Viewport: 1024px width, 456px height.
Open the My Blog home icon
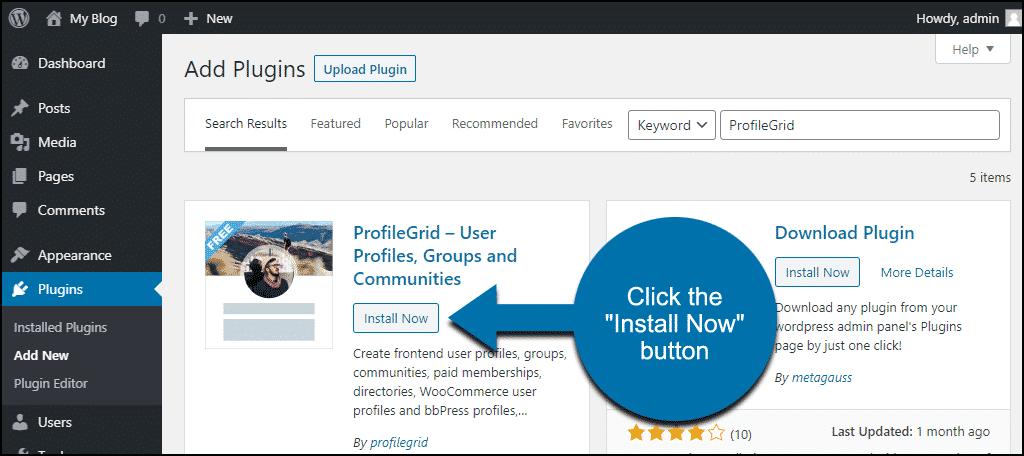[x=54, y=19]
